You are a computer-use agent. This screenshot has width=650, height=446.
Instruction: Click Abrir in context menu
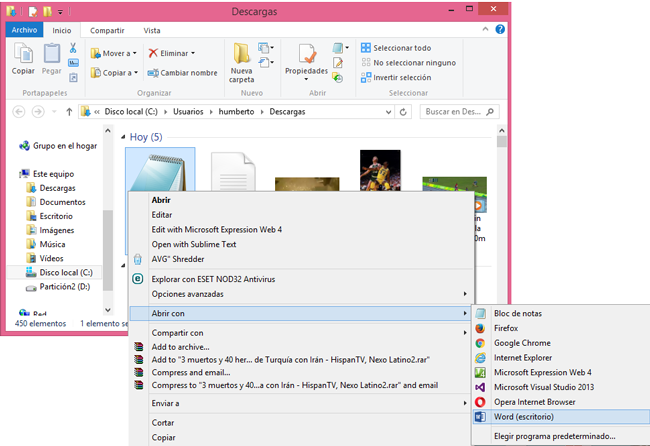click(x=301, y=200)
